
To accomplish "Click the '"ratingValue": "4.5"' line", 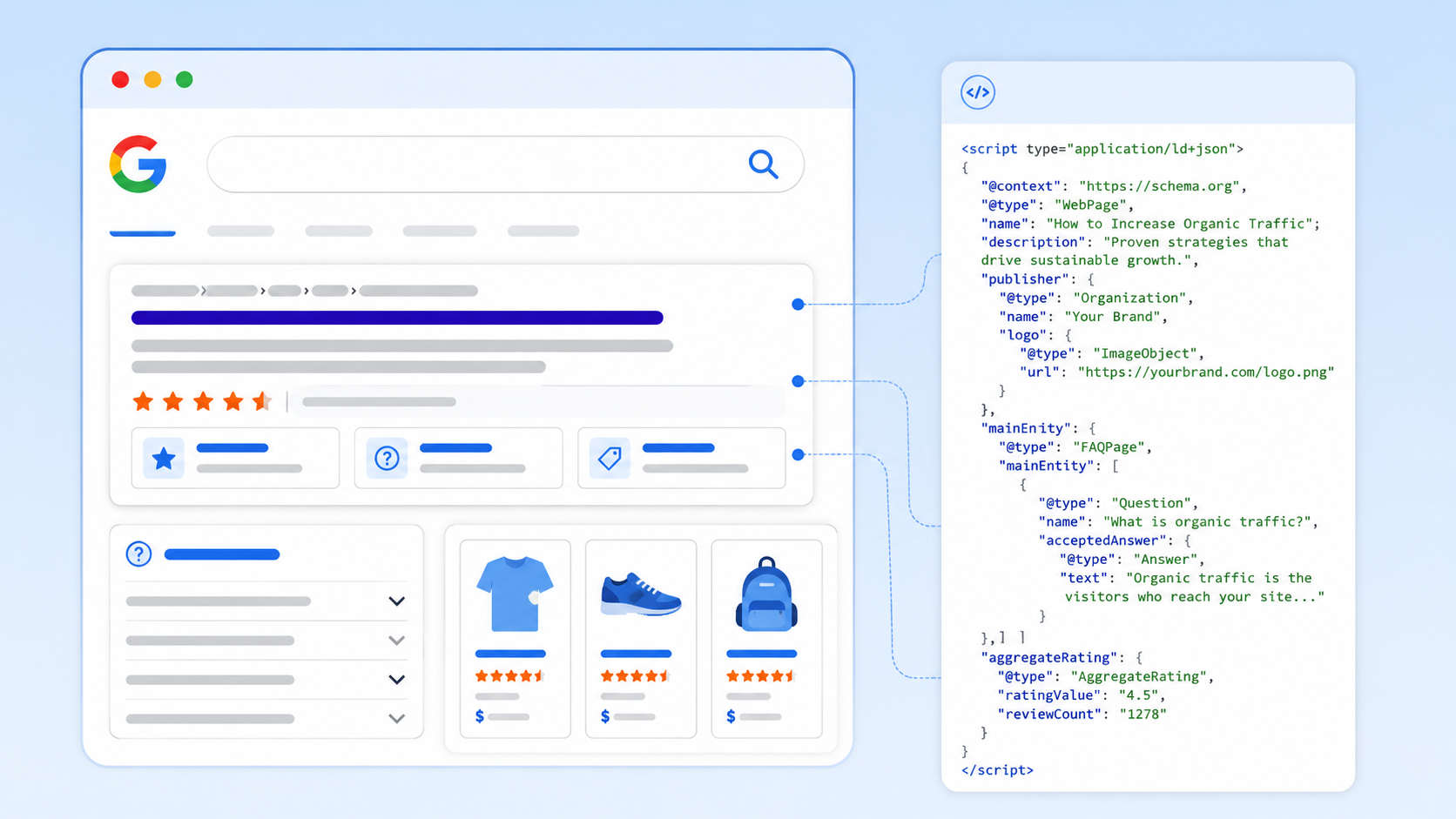I will click(1082, 695).
